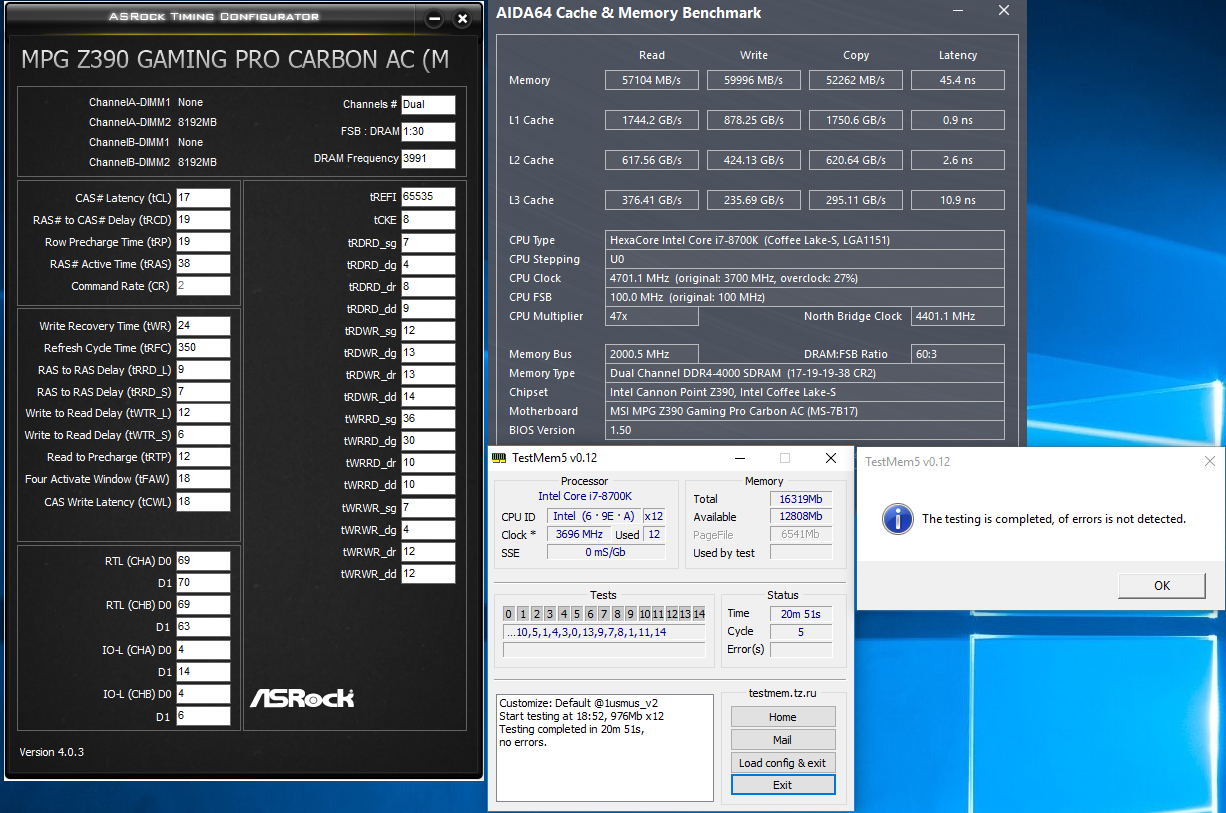Click the CAS Write Latency (tCWL) field
This screenshot has height=813, width=1226.
203,502
